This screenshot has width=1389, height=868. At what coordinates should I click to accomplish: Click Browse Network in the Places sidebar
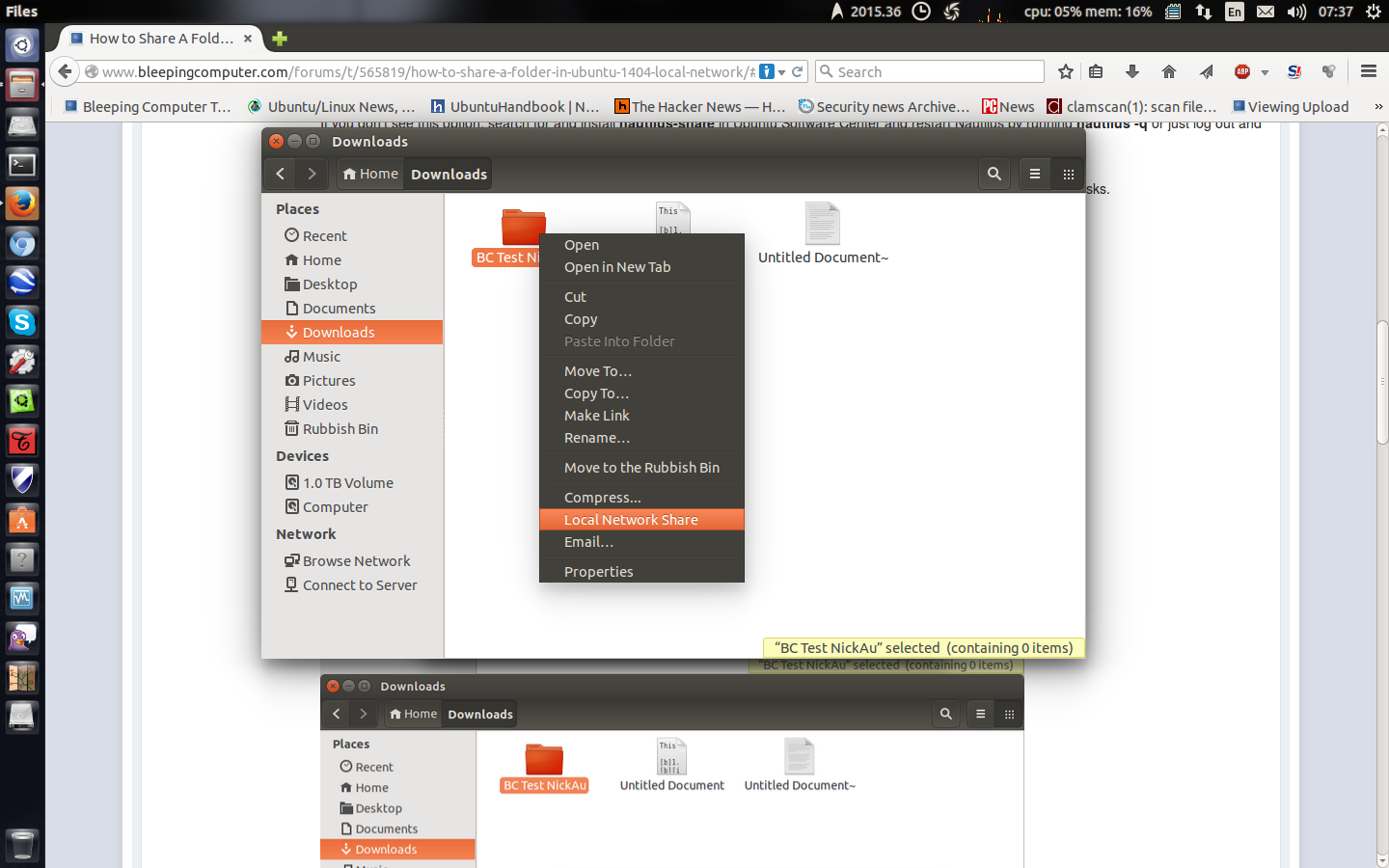[356, 560]
